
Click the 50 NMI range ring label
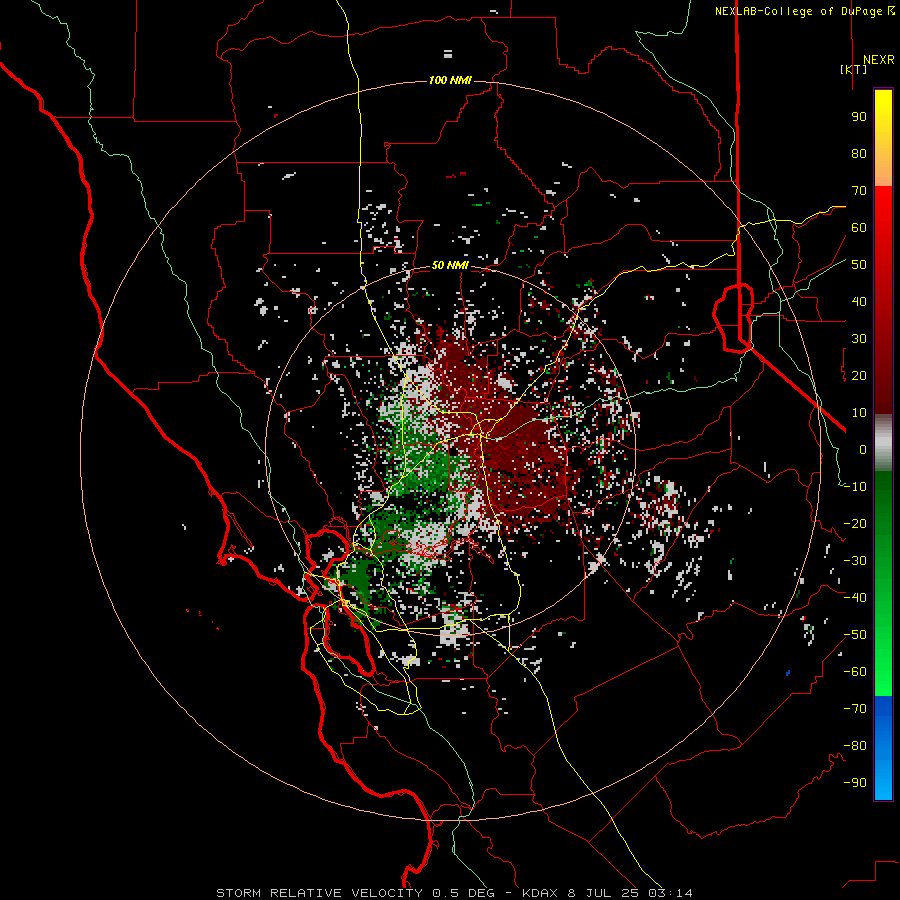[450, 265]
